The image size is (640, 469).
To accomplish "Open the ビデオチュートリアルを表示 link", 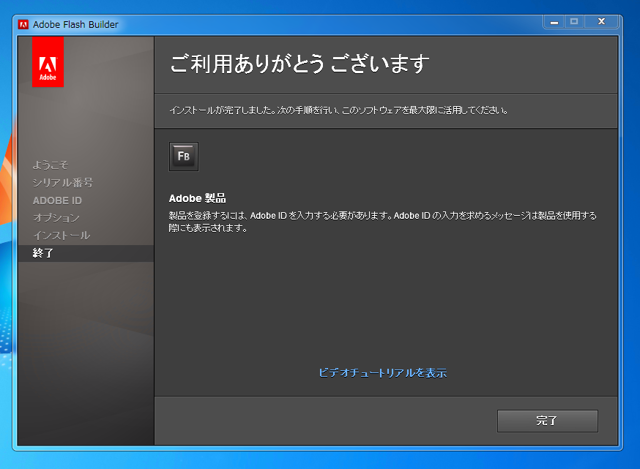I will (x=382, y=373).
